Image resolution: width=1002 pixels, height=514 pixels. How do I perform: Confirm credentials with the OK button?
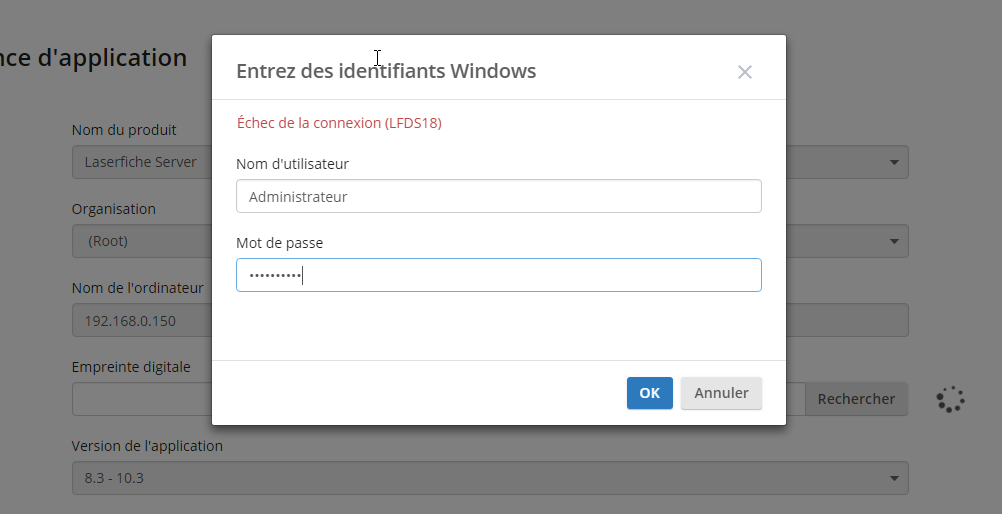point(649,393)
